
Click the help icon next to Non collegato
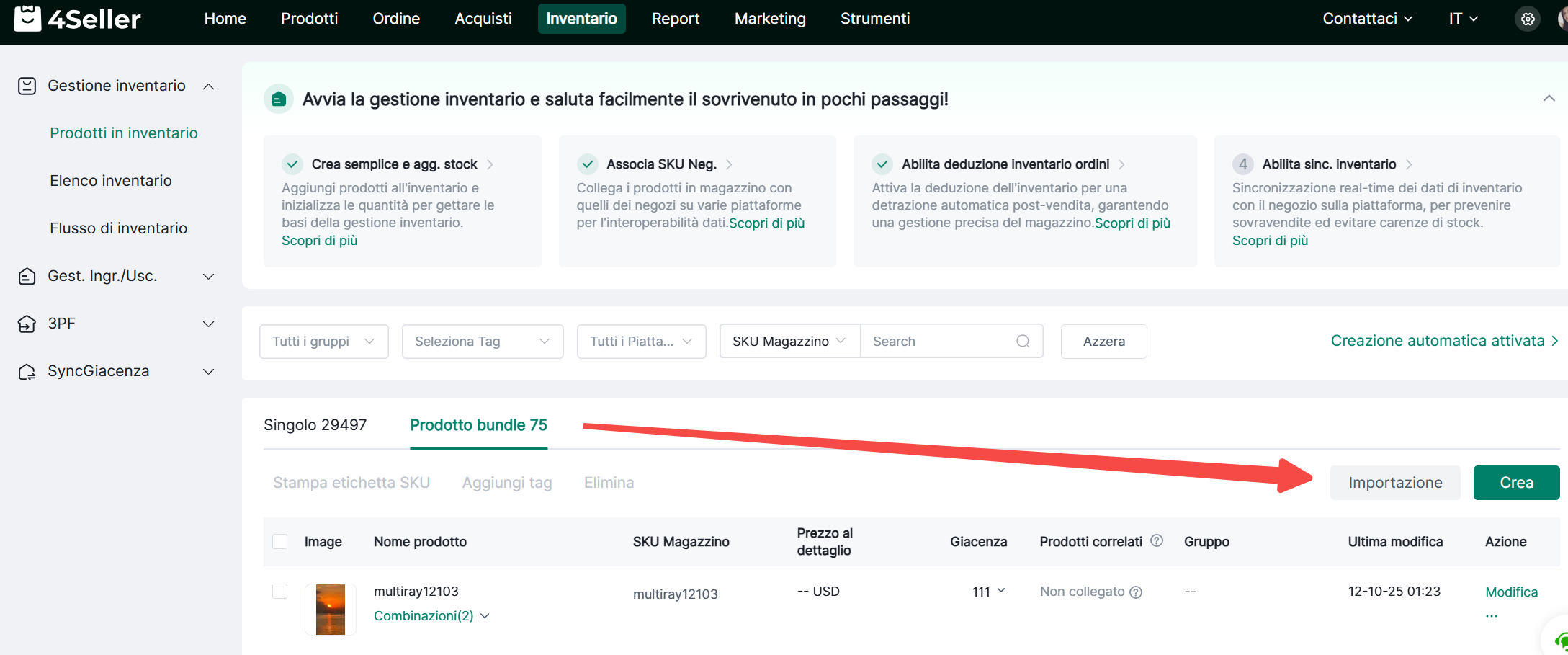(x=1136, y=592)
